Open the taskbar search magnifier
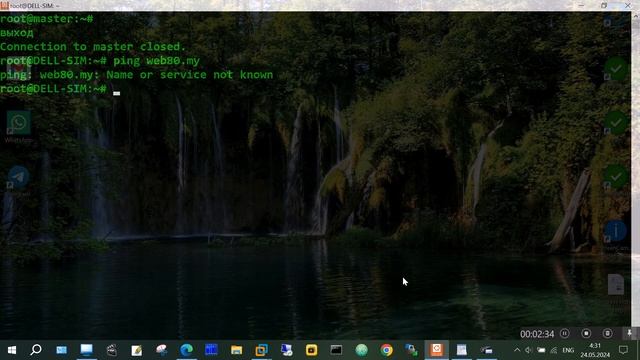Image resolution: width=640 pixels, height=360 pixels. (x=36, y=350)
